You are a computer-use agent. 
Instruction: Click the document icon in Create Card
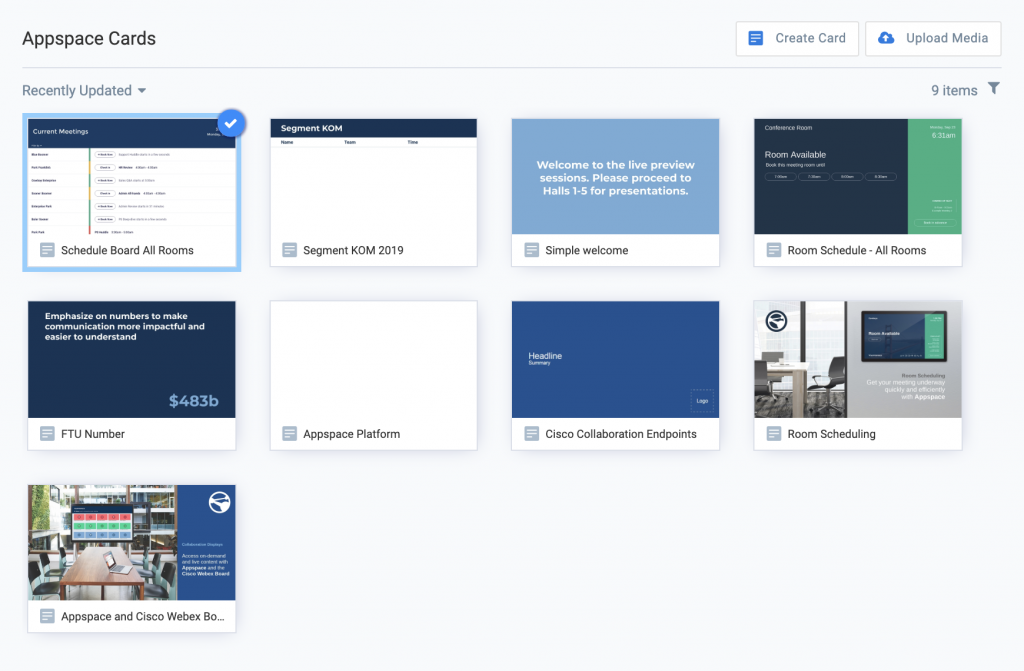pos(756,39)
